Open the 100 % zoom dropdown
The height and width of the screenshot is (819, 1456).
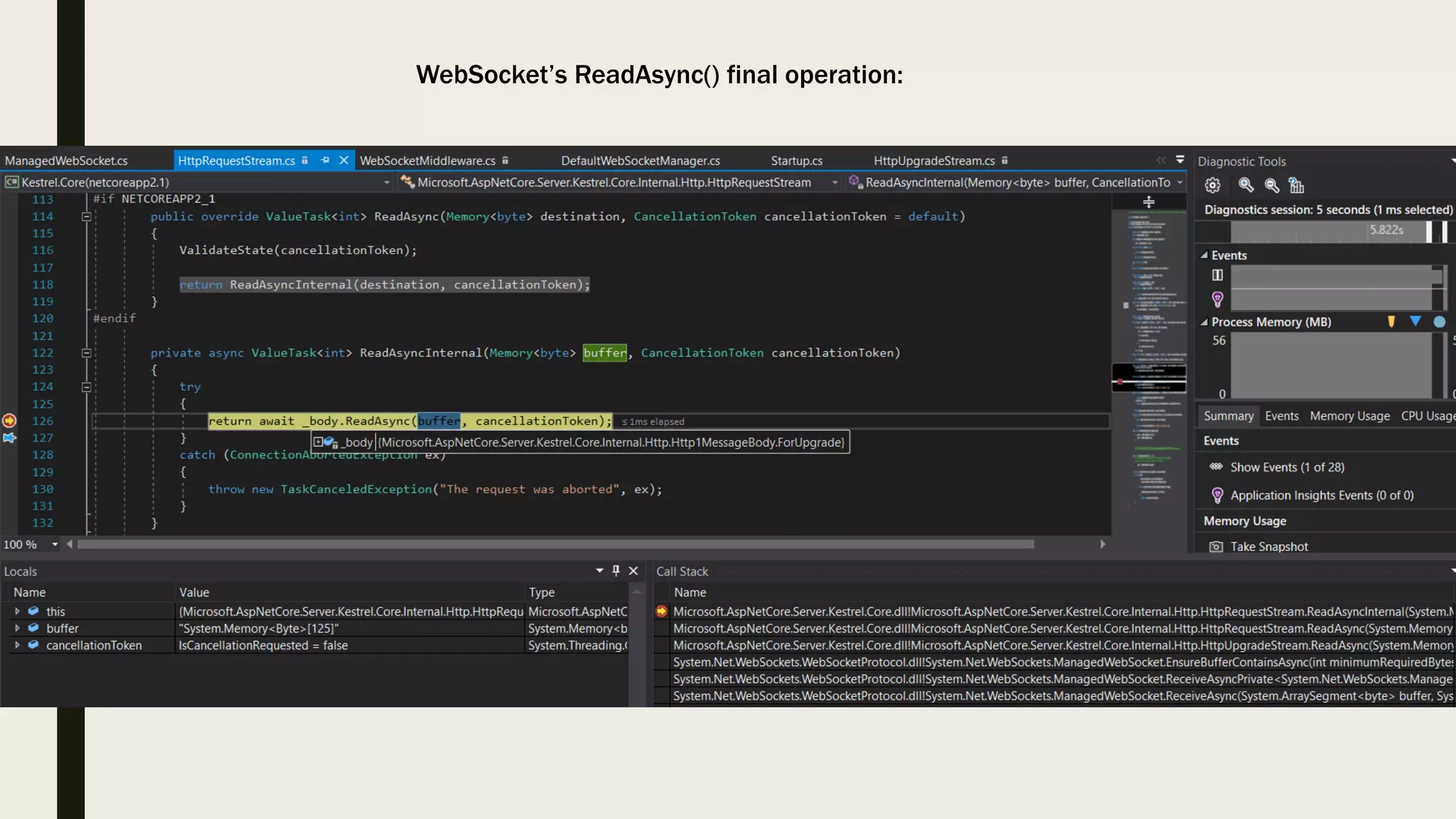pos(55,544)
